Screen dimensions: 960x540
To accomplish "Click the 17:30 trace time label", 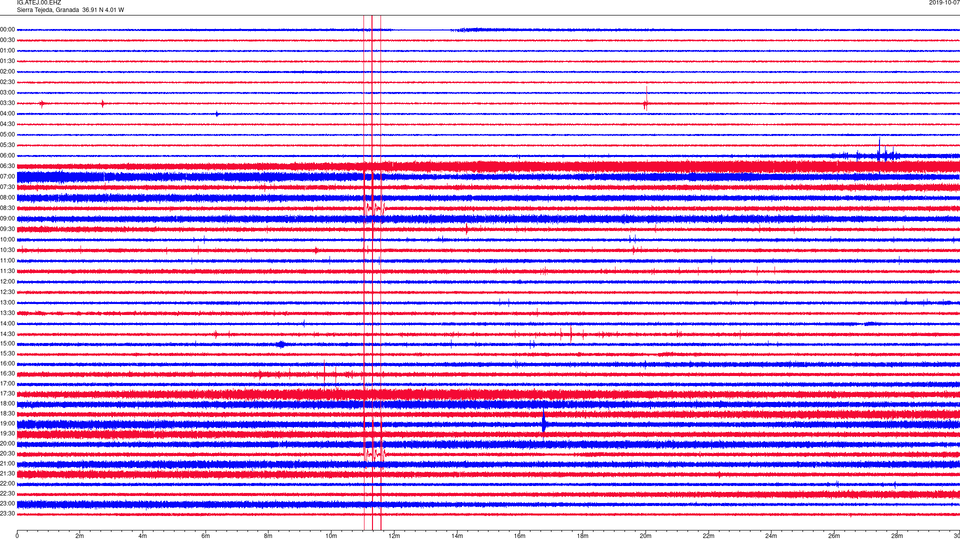I will point(7,394).
